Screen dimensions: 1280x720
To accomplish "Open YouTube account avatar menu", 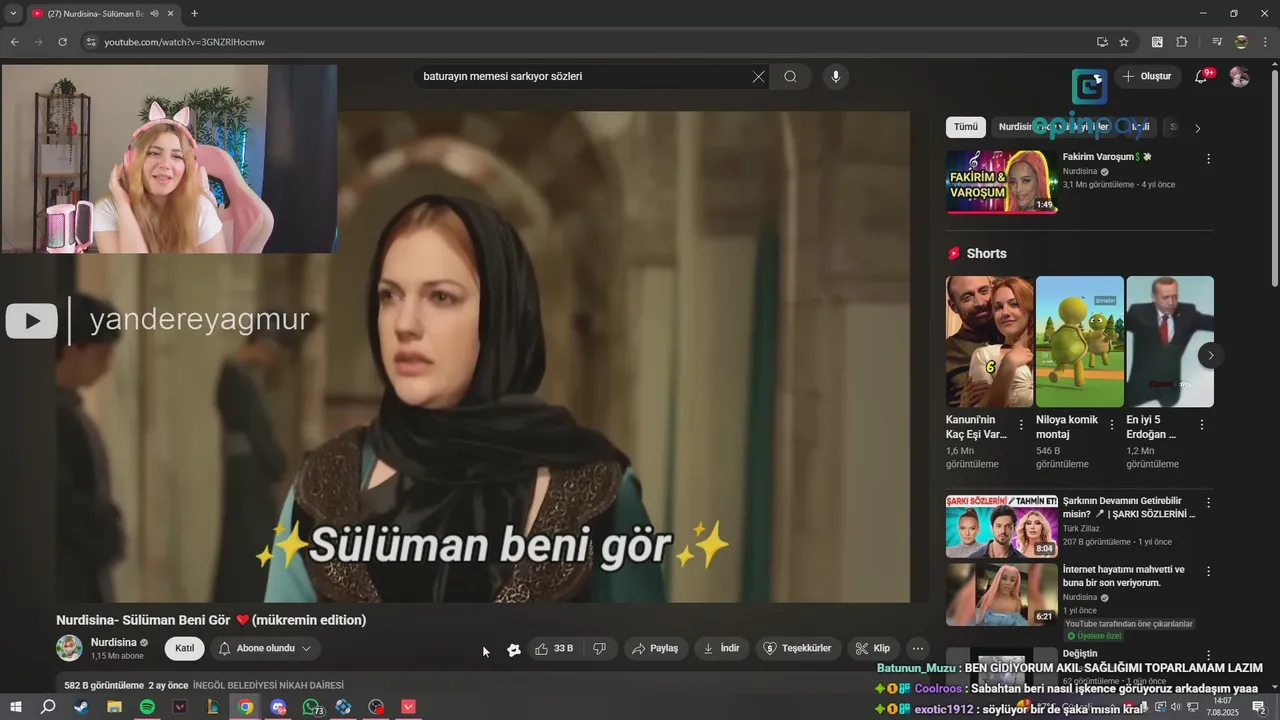I will 1239,77.
